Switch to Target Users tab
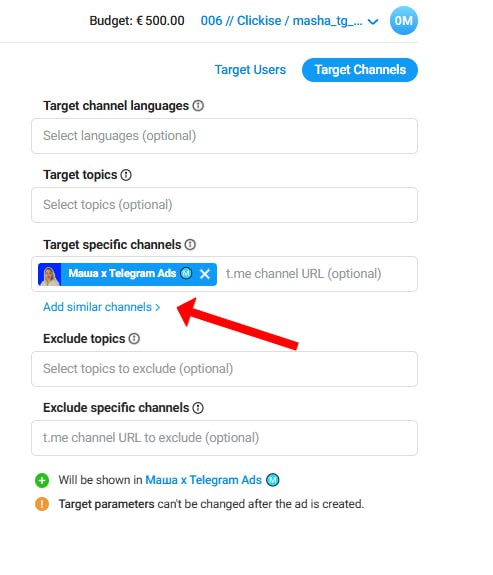The height and width of the screenshot is (575, 493). pyautogui.click(x=250, y=70)
